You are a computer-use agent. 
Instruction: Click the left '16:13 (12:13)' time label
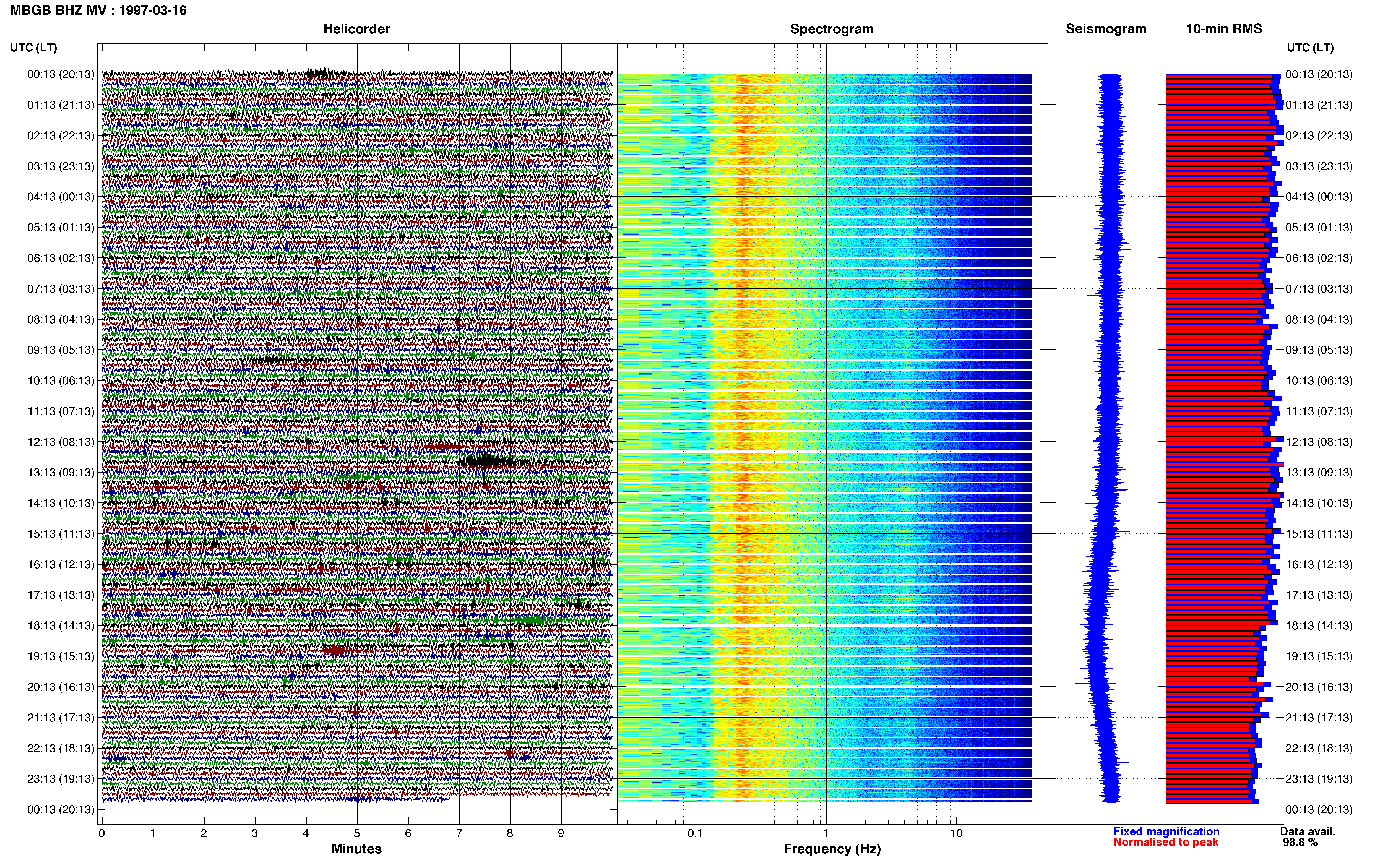click(60, 564)
